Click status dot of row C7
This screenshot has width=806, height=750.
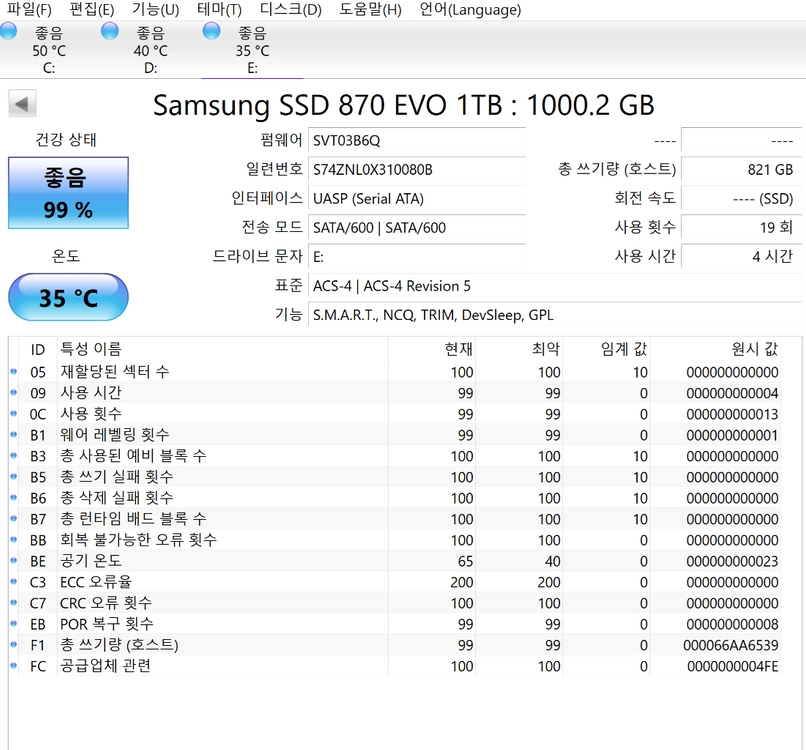pyautogui.click(x=14, y=602)
